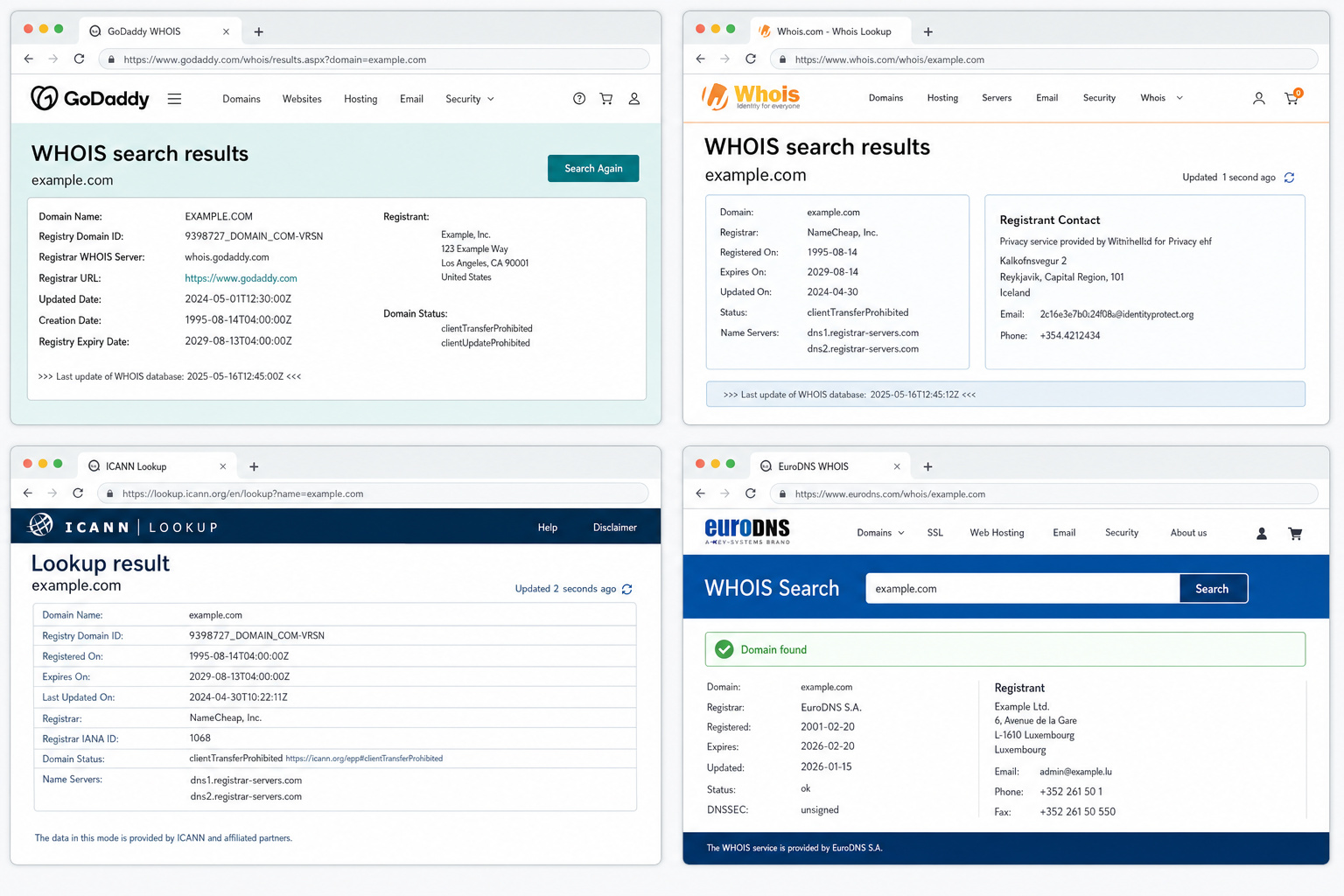Open GoDaddy Hosting menu

(x=360, y=99)
